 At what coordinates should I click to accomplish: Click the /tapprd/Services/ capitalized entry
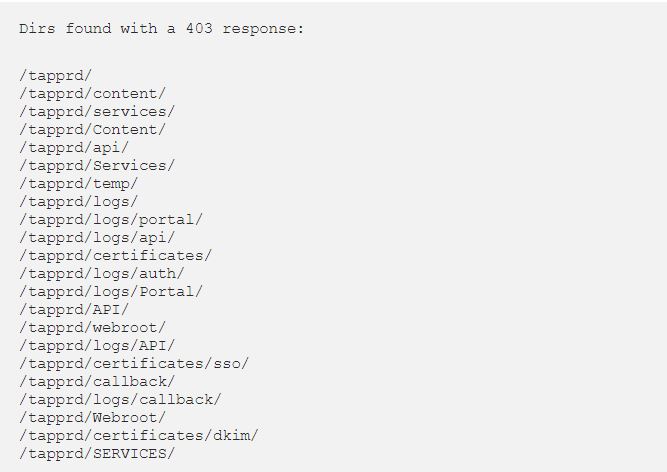point(97,166)
